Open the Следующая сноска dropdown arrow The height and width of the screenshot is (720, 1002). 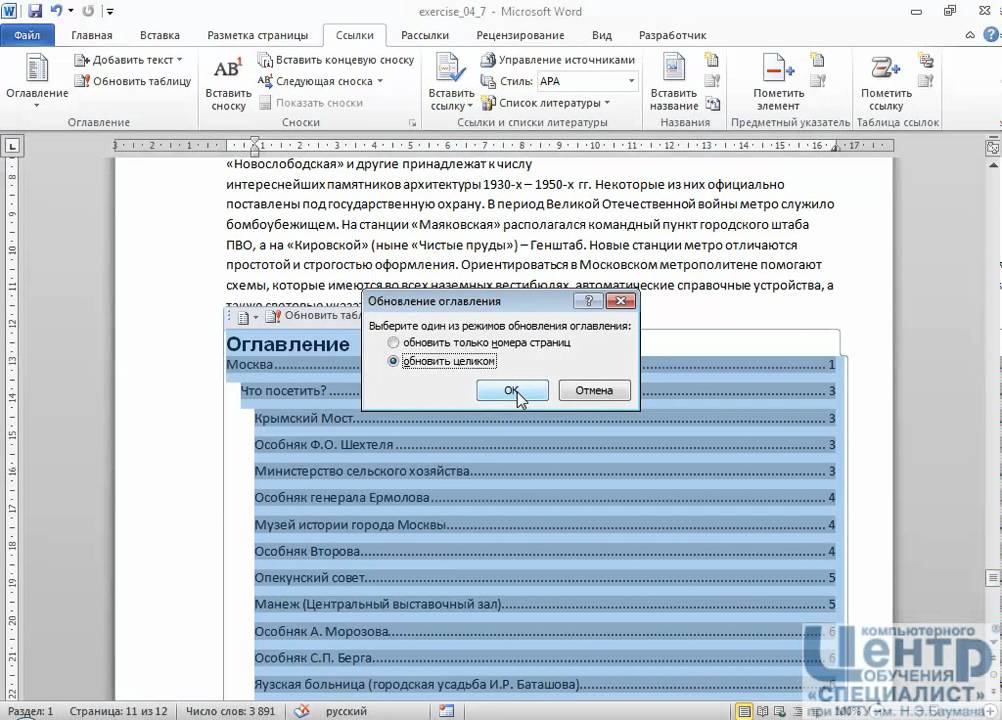(380, 81)
